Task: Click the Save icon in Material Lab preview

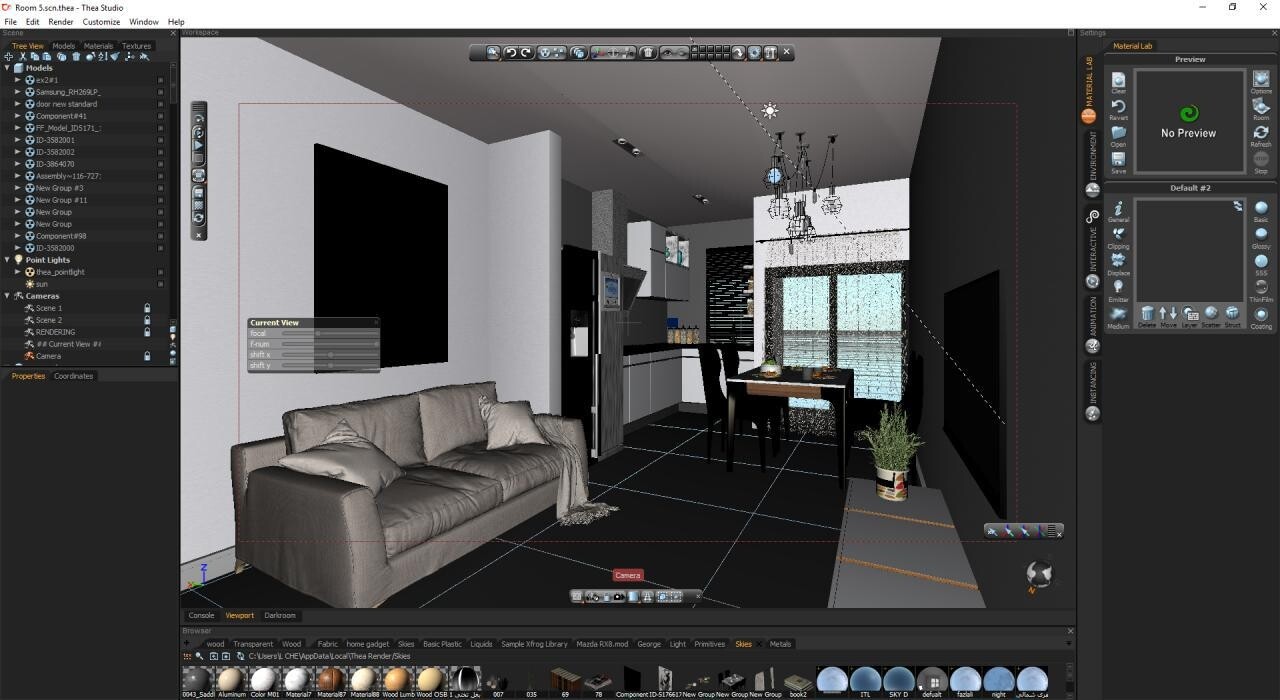Action: click(1118, 160)
